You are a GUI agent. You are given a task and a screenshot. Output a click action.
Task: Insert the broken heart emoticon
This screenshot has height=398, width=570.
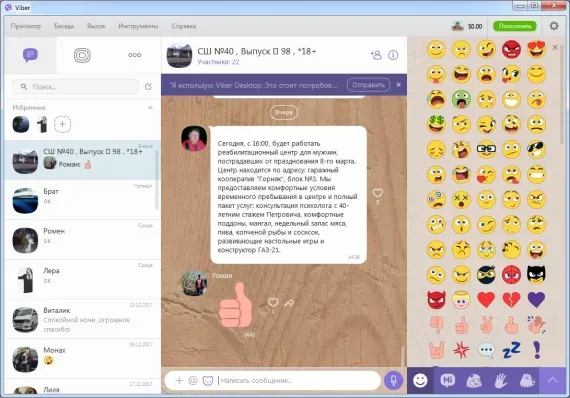[x=511, y=299]
